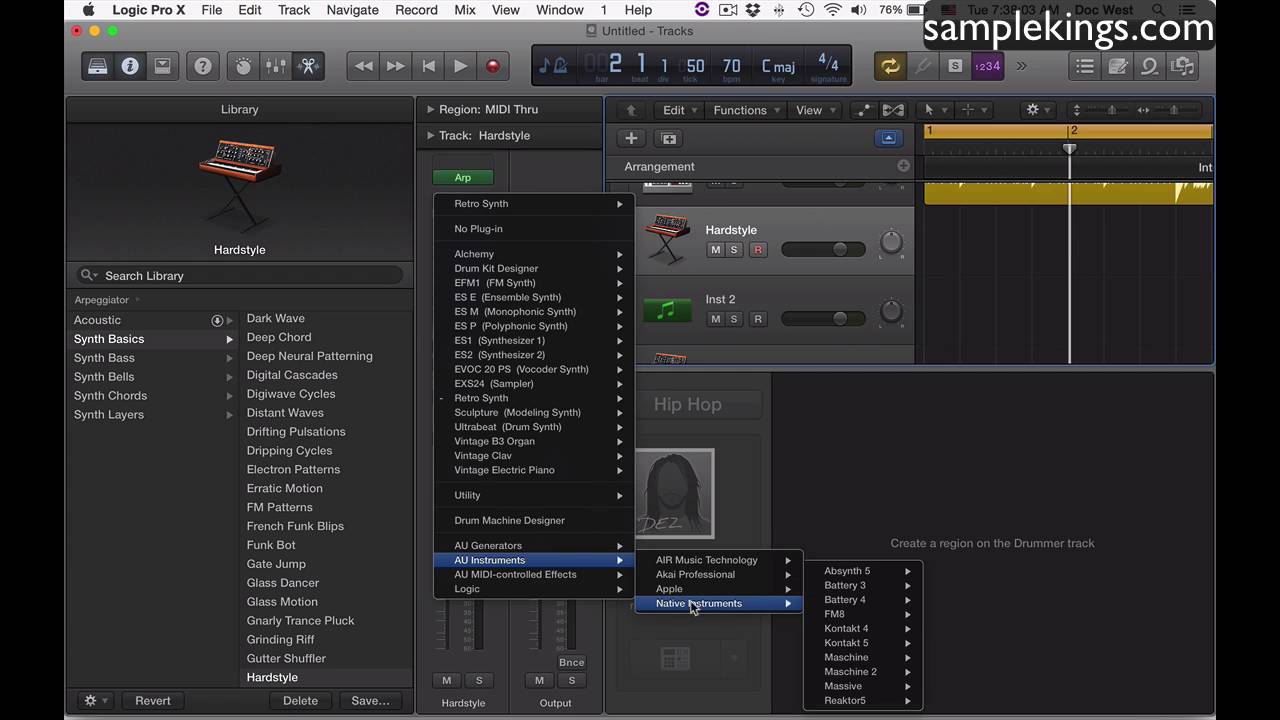This screenshot has height=720, width=1280.
Task: Click the Search Library field
Action: (240, 275)
